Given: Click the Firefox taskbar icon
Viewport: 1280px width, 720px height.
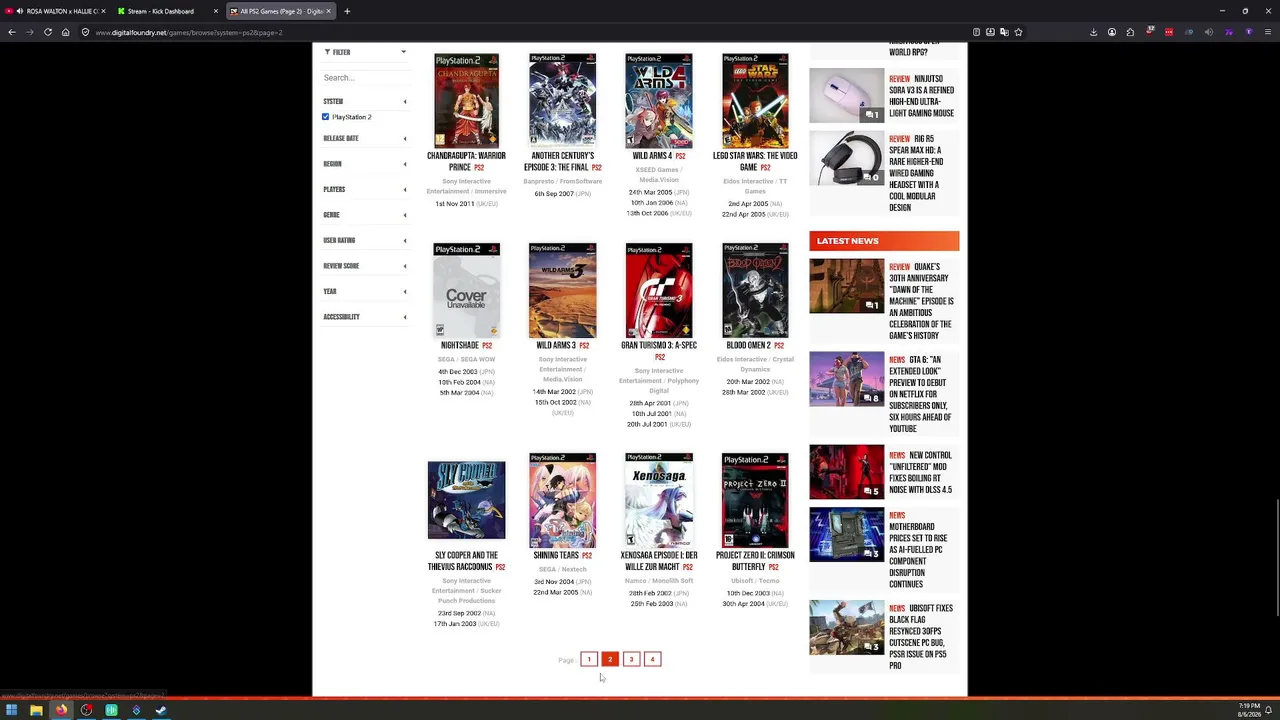Looking at the screenshot, I should tap(61, 711).
